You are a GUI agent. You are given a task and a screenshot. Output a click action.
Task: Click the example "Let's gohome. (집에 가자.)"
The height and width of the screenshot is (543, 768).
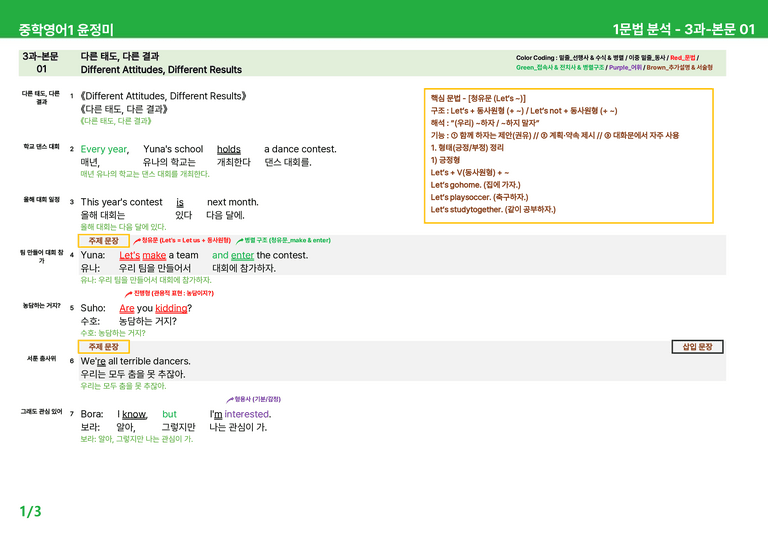click(x=476, y=185)
